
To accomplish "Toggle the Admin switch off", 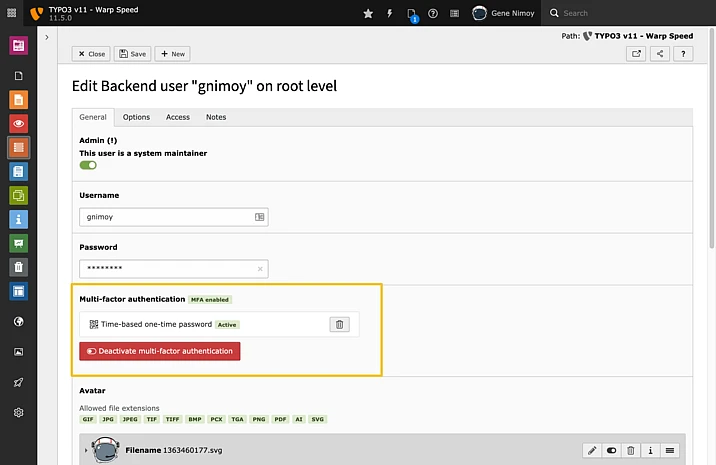I will pyautogui.click(x=88, y=165).
